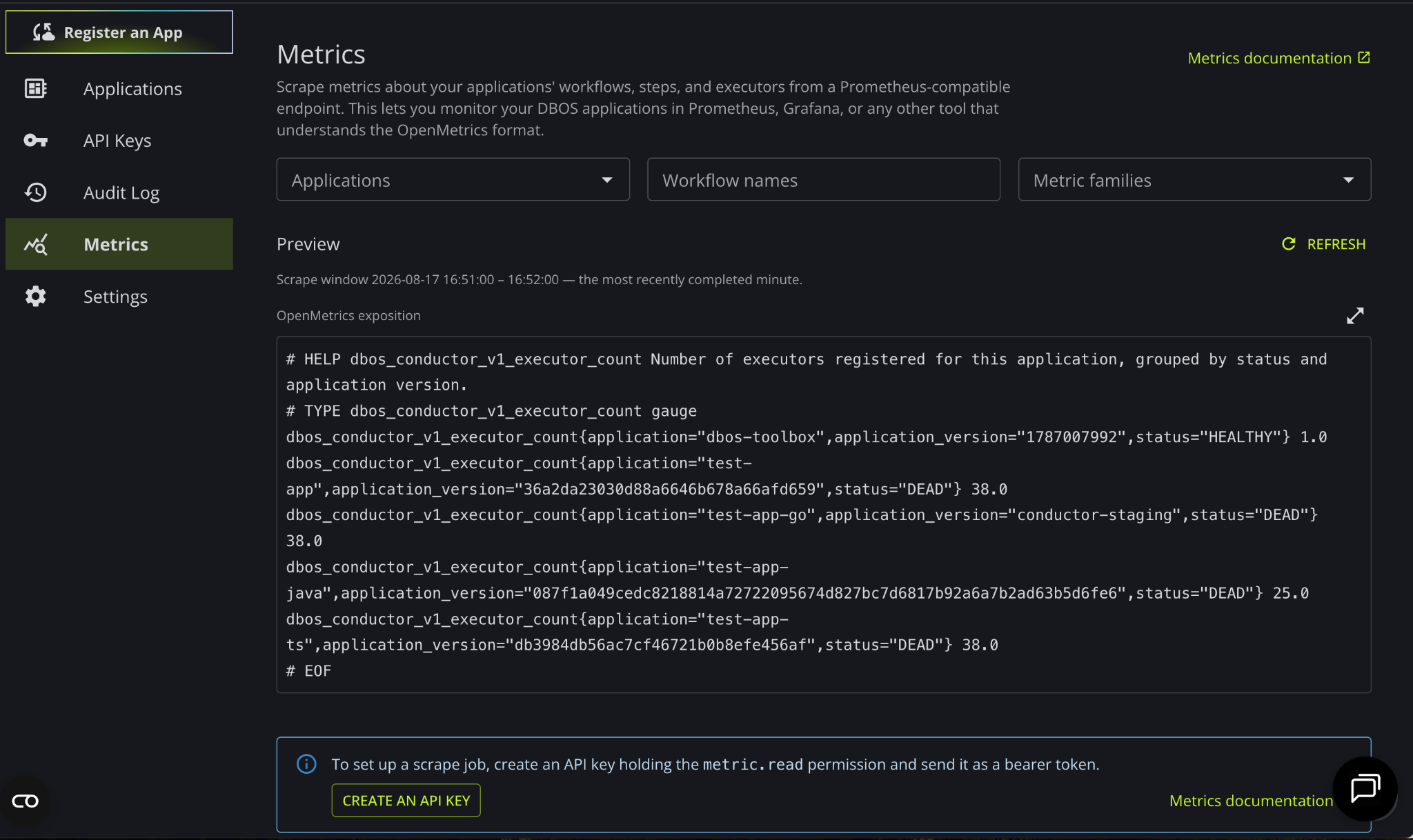The image size is (1413, 840).
Task: Click the scrape window timestamp text
Action: coord(539,279)
